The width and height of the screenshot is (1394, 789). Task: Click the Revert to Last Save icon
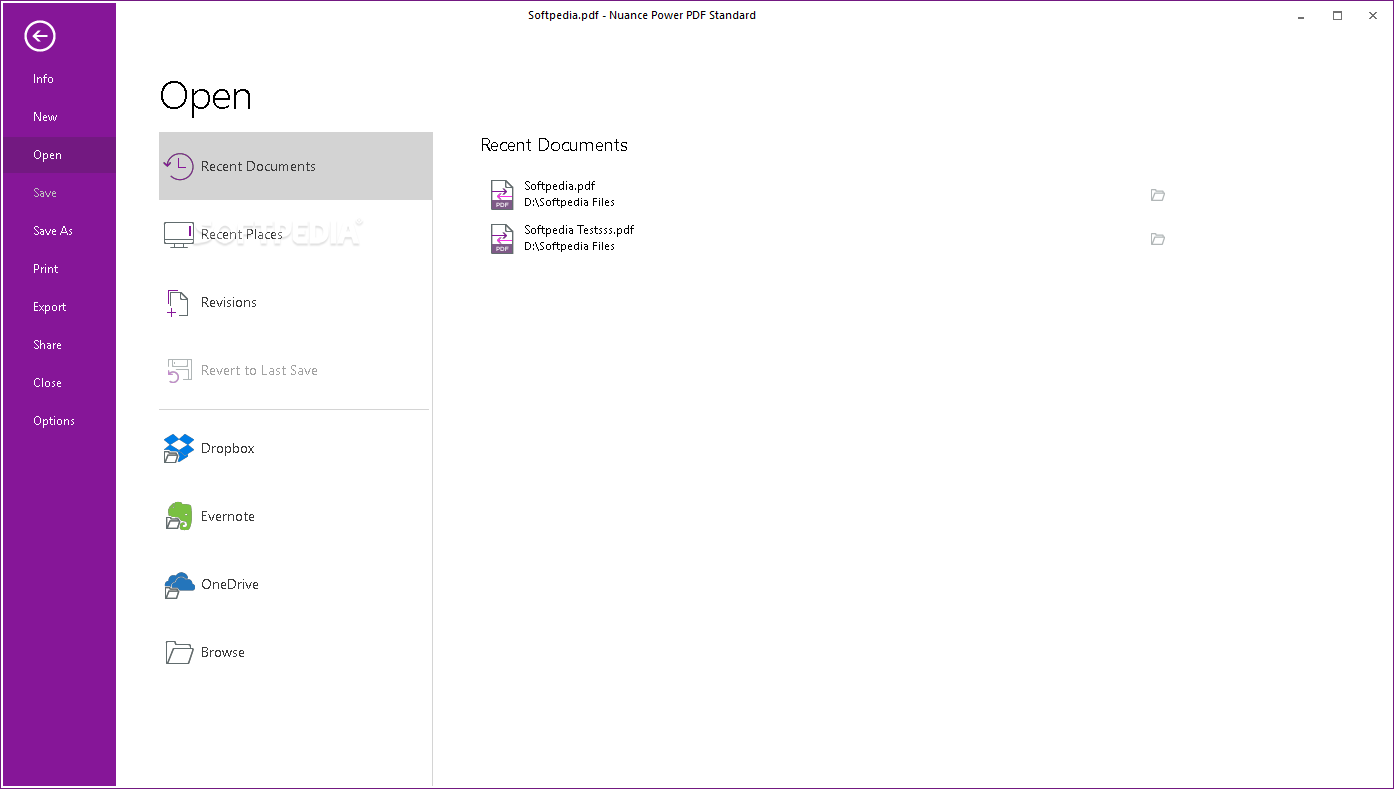pos(179,371)
